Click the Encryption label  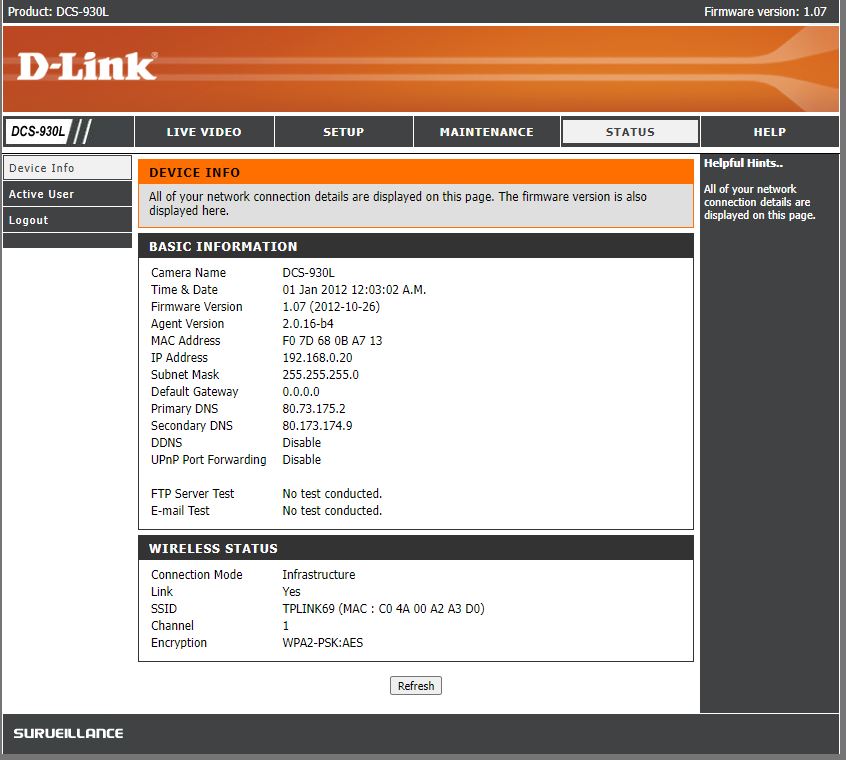click(x=179, y=642)
